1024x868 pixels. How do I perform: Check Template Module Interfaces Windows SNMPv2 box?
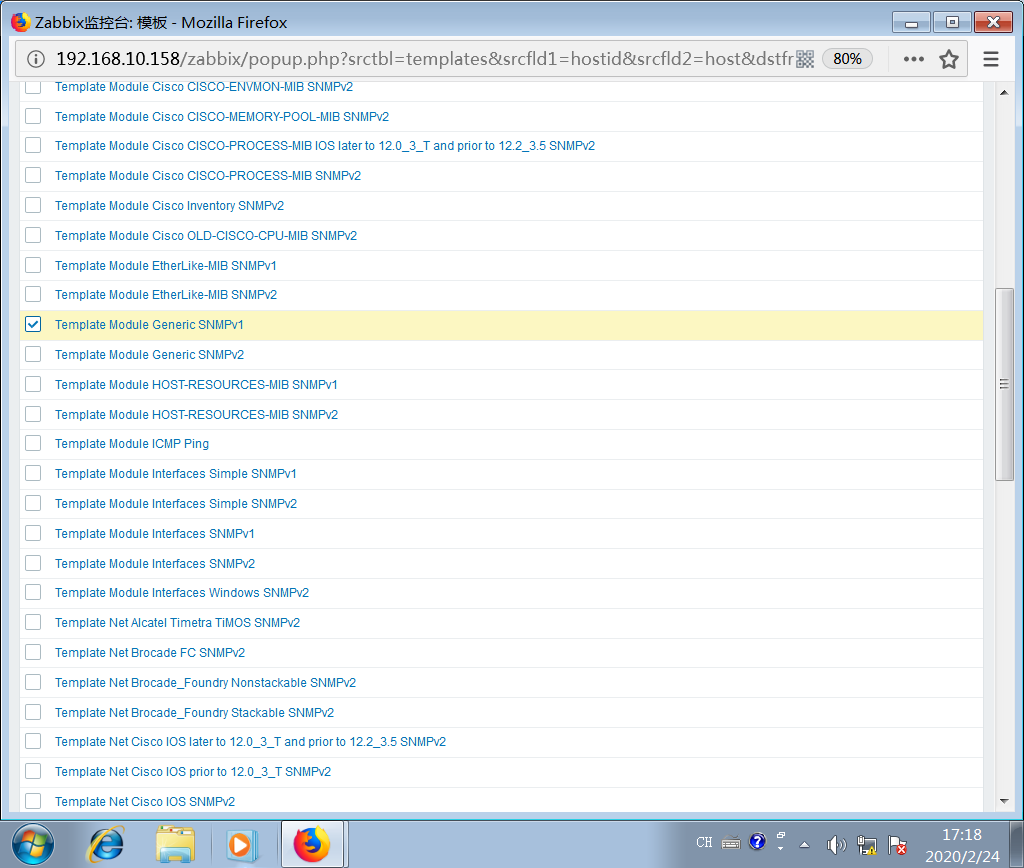[x=33, y=592]
